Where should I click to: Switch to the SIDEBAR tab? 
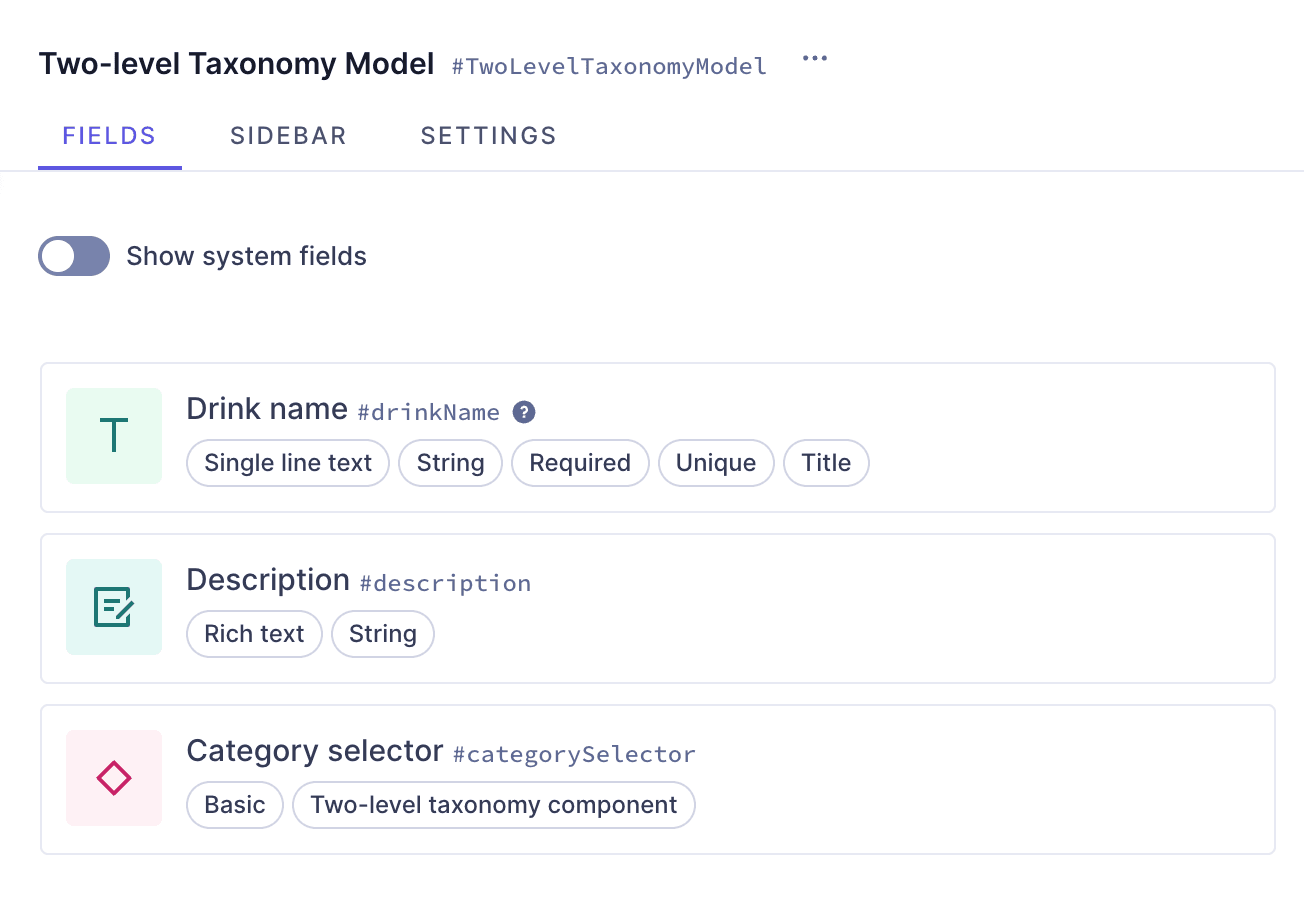click(288, 136)
